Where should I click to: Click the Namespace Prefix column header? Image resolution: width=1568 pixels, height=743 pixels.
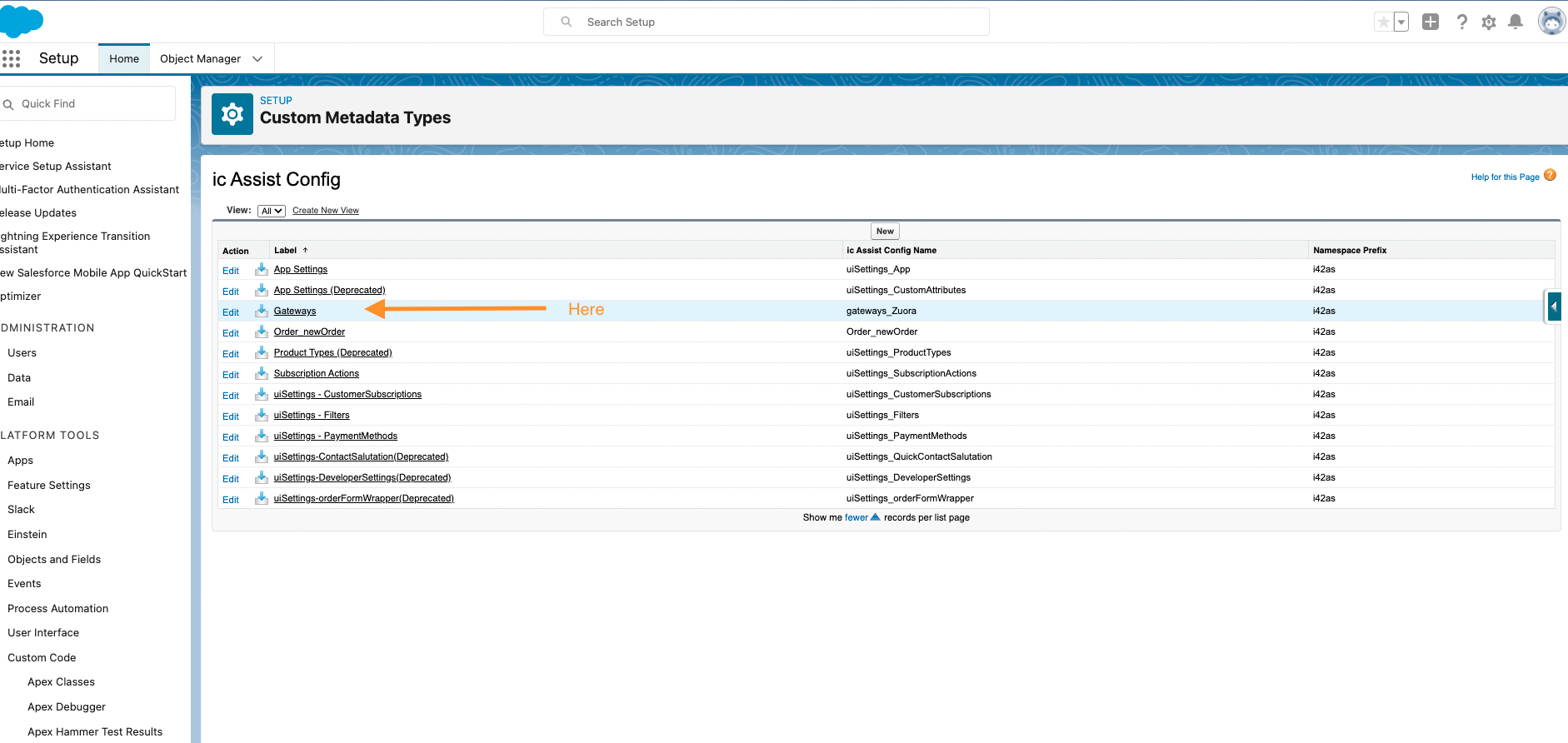[x=1350, y=250]
